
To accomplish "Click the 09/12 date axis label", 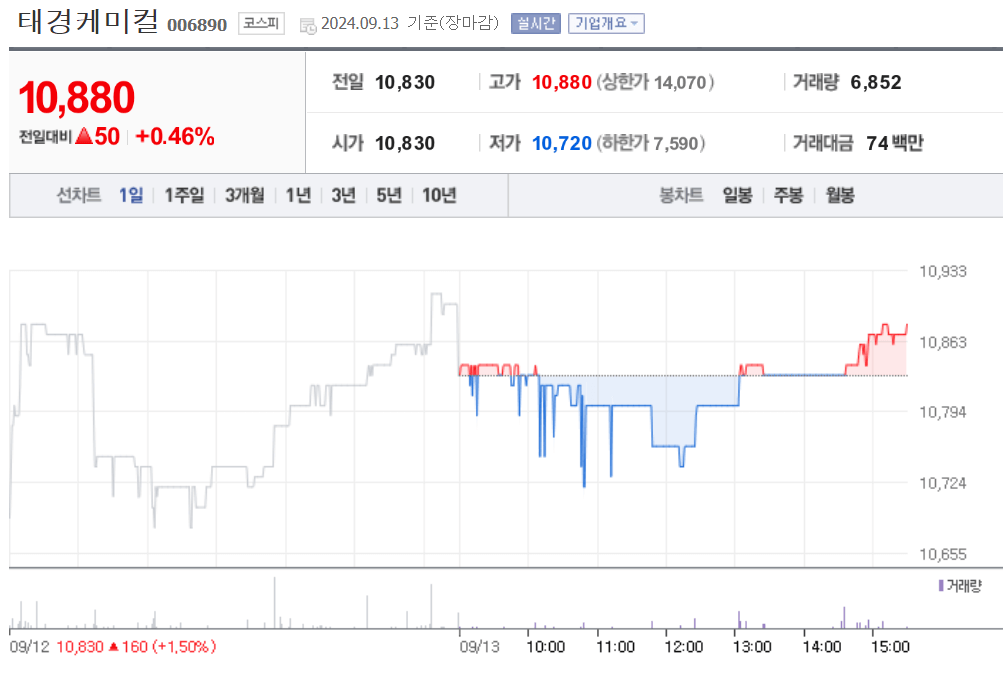I will click(29, 647).
